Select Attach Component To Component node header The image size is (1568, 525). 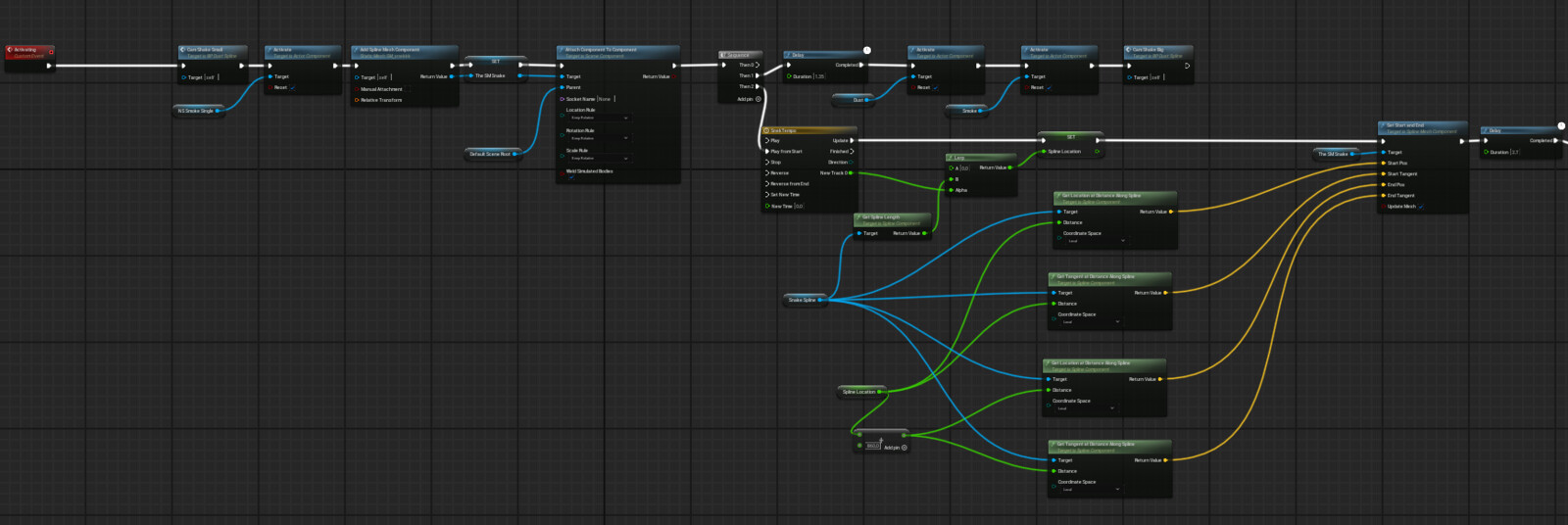[x=617, y=51]
